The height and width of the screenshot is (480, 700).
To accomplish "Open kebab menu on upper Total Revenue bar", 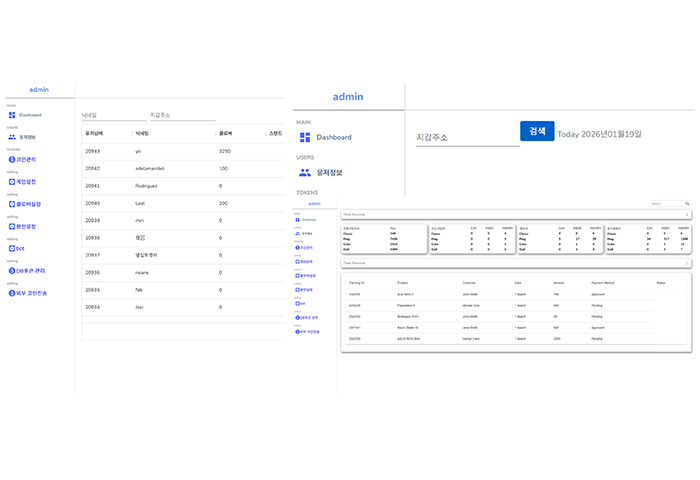I will tap(687, 215).
